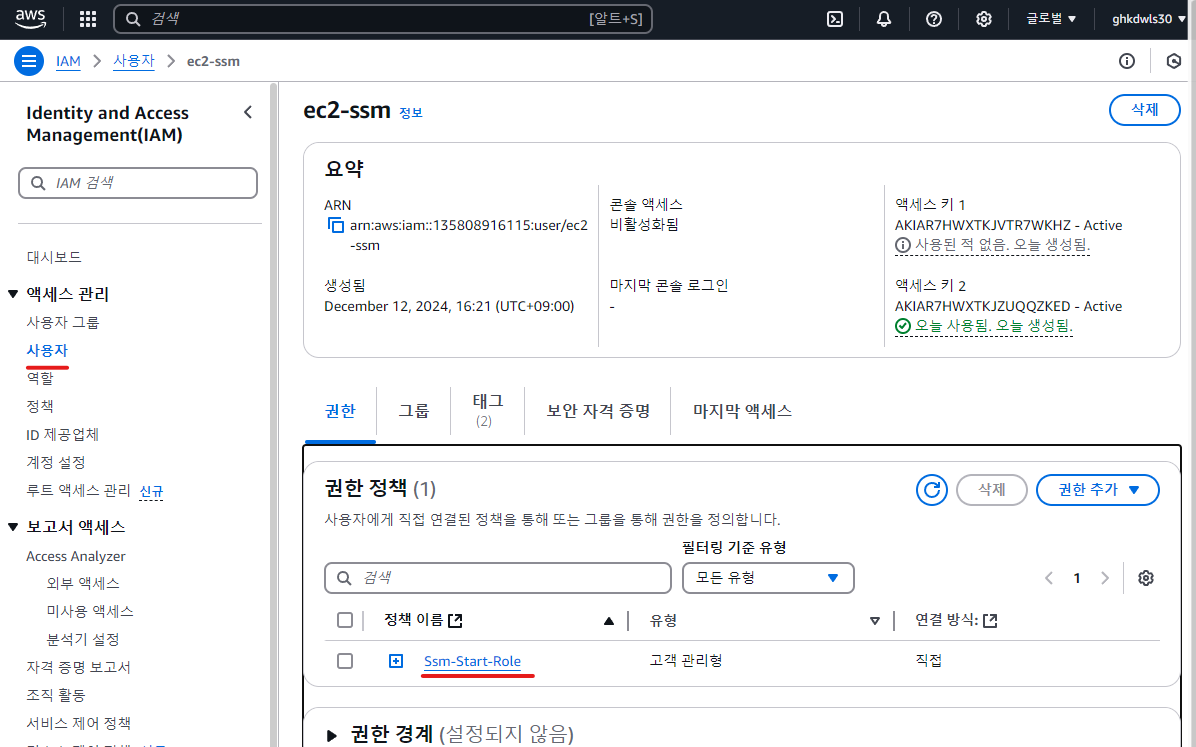Screen dimensions: 1196x747
Task: Open the Ssm-Start-Role policy link
Action: 472,662
